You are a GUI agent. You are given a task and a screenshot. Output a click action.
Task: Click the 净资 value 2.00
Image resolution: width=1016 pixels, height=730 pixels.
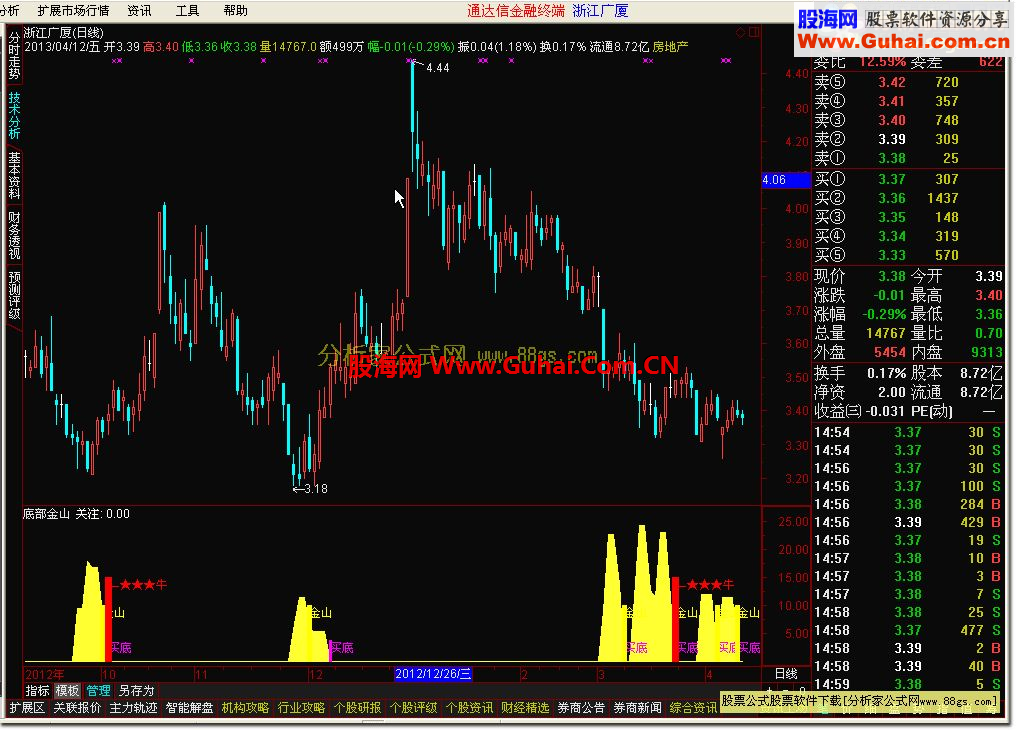coord(892,393)
